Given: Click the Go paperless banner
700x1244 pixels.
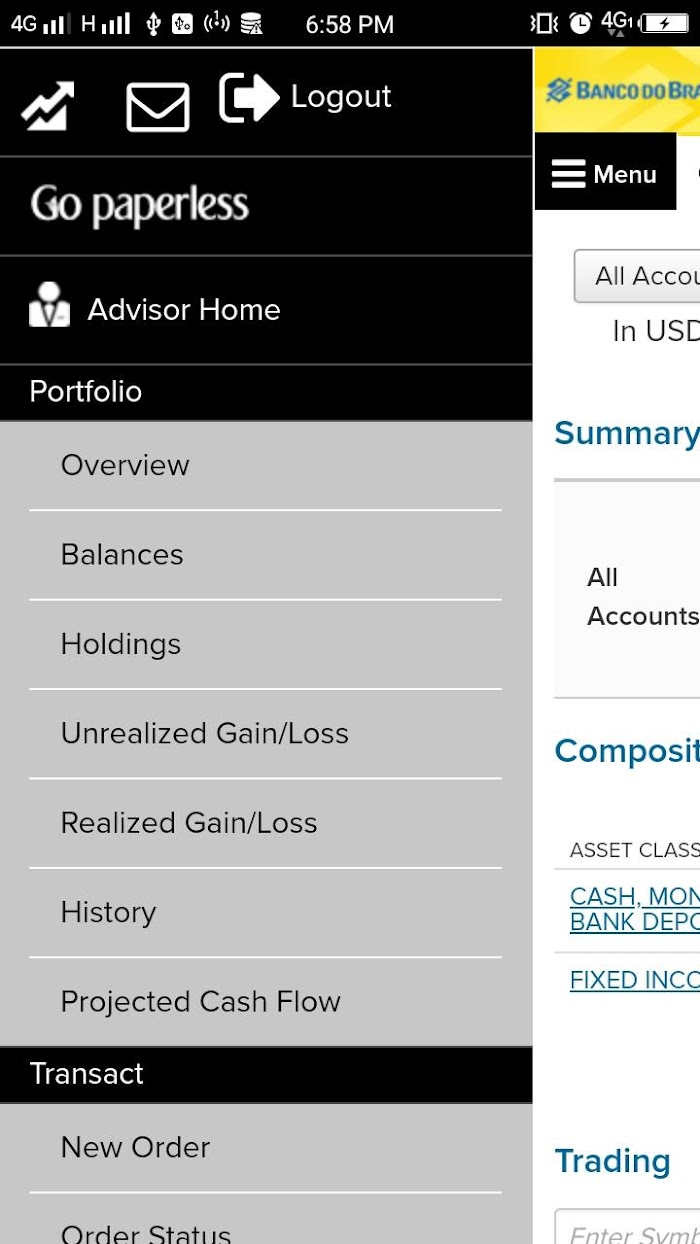Looking at the screenshot, I should pos(266,206).
